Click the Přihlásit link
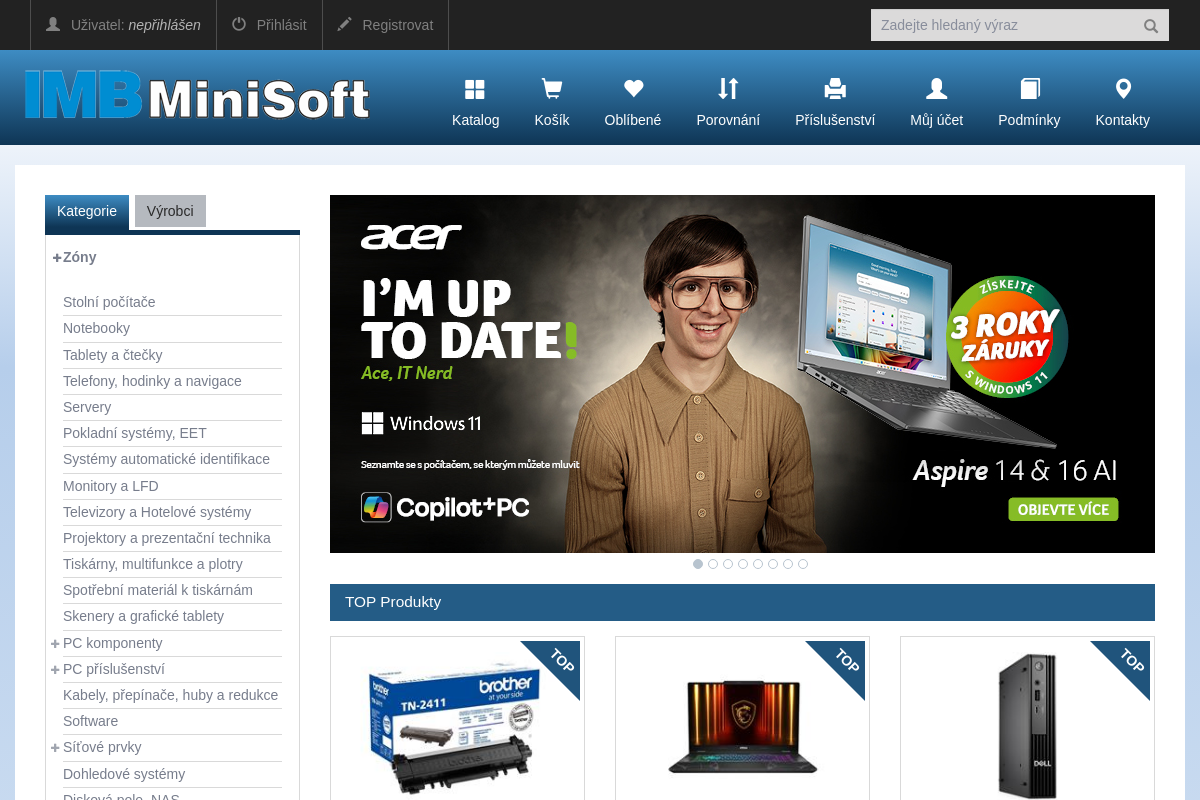Viewport: 1200px width, 800px height. coord(281,25)
